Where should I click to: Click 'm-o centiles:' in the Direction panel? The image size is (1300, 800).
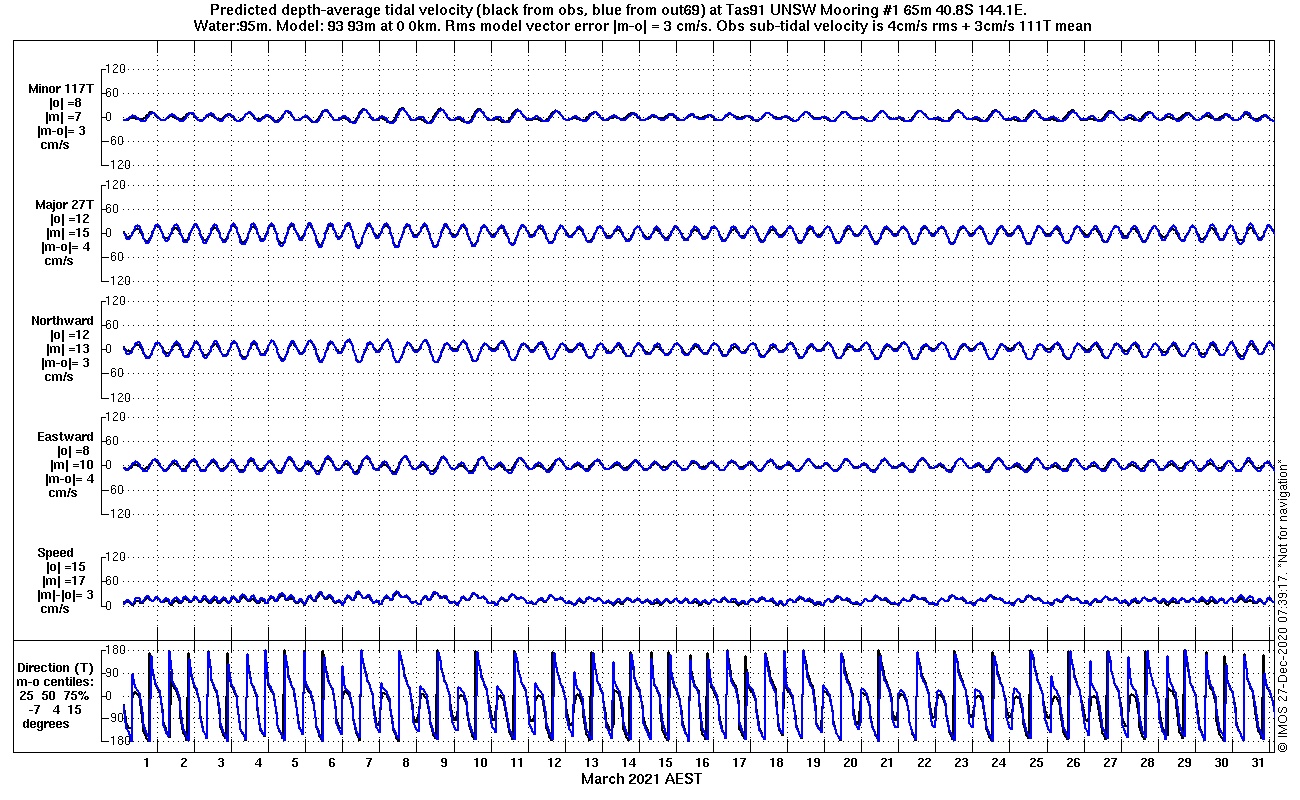pyautogui.click(x=55, y=681)
